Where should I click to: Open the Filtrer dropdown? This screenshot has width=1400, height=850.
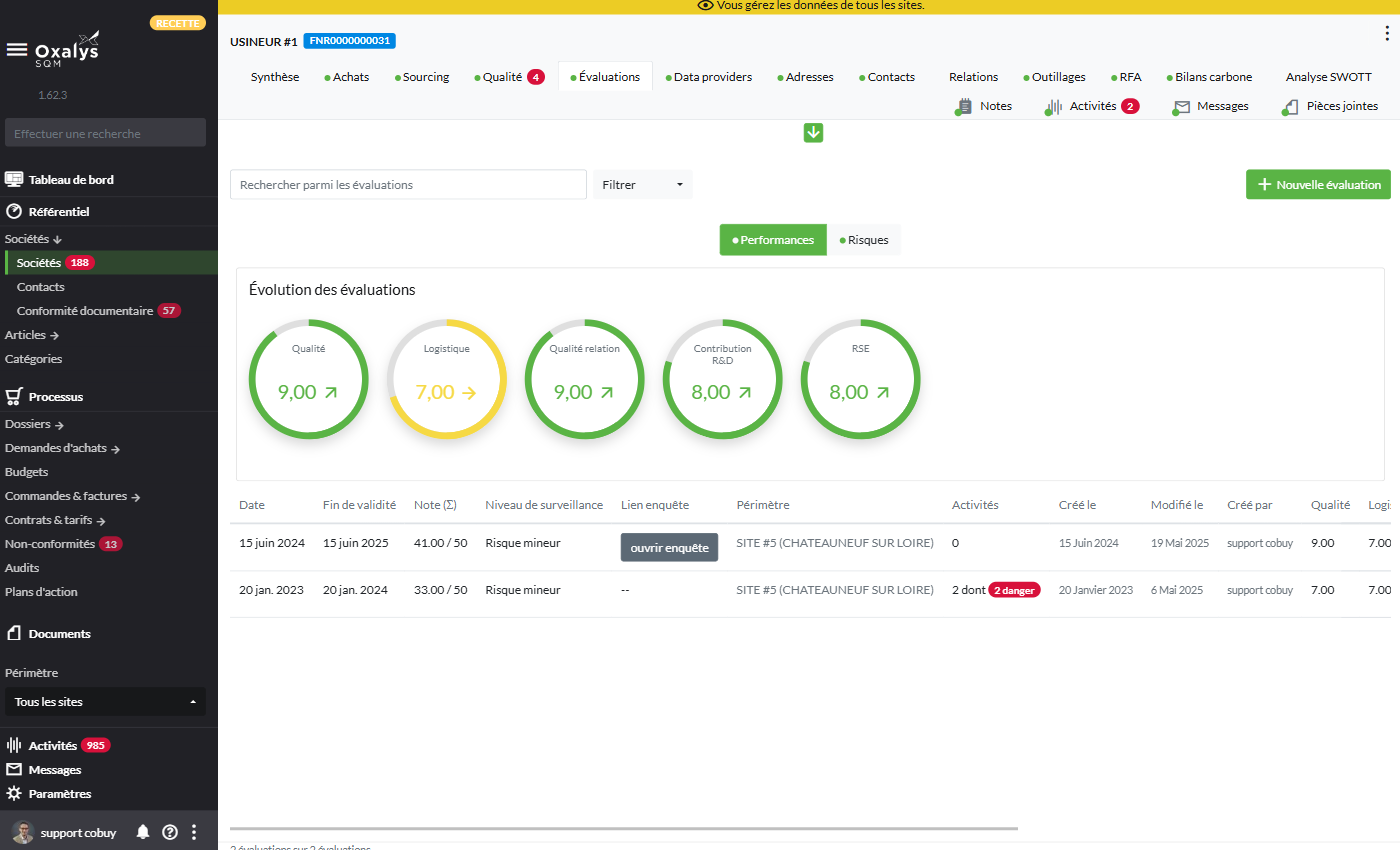(642, 185)
